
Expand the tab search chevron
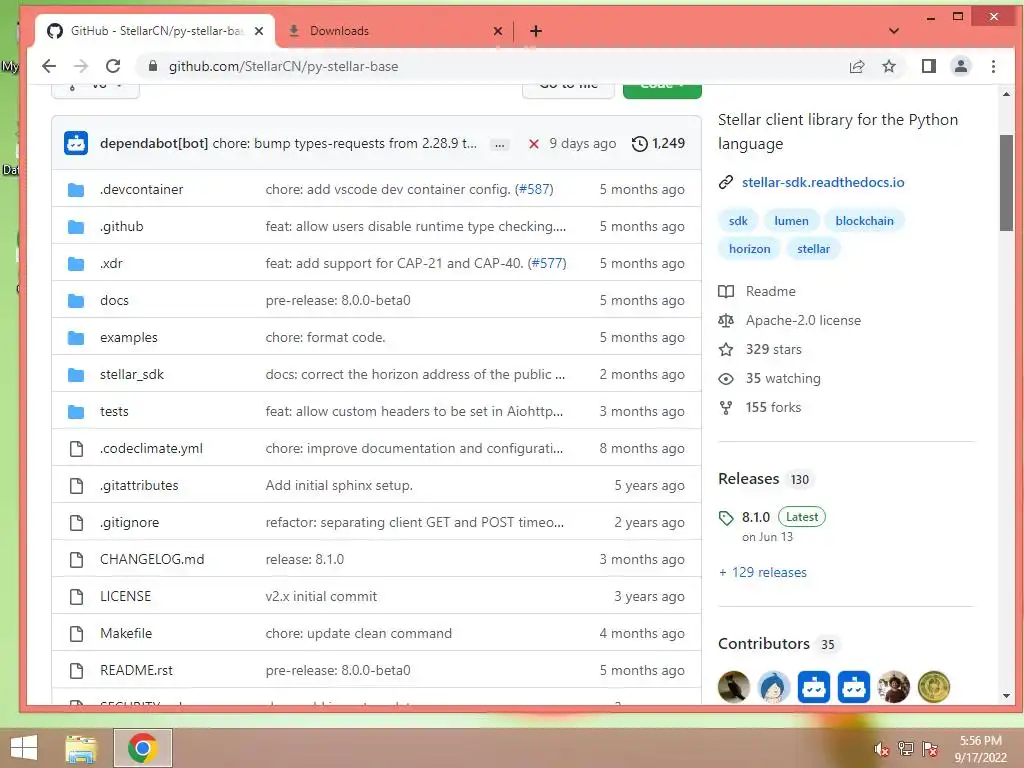click(894, 31)
